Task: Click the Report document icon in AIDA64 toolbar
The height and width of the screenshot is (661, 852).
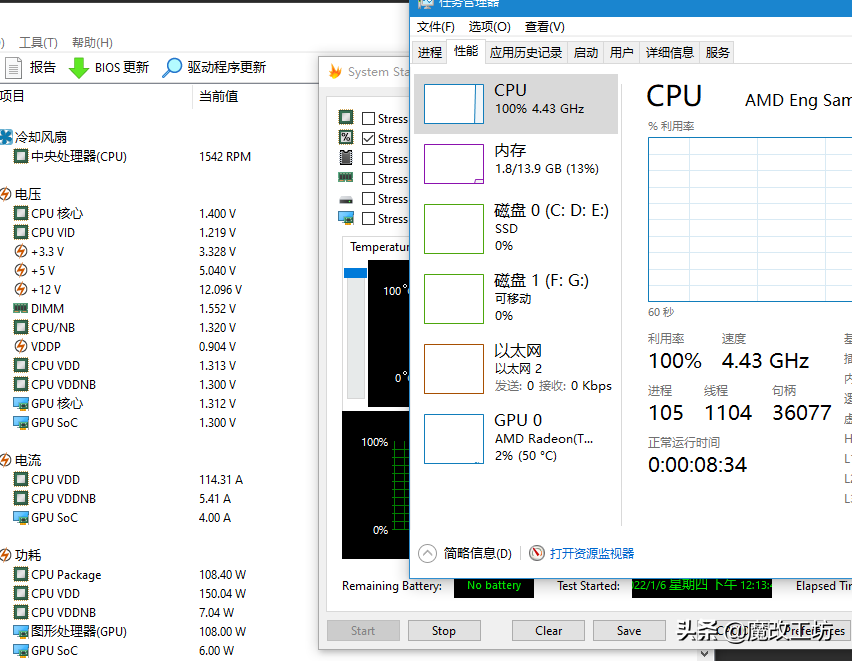Action: tap(14, 67)
